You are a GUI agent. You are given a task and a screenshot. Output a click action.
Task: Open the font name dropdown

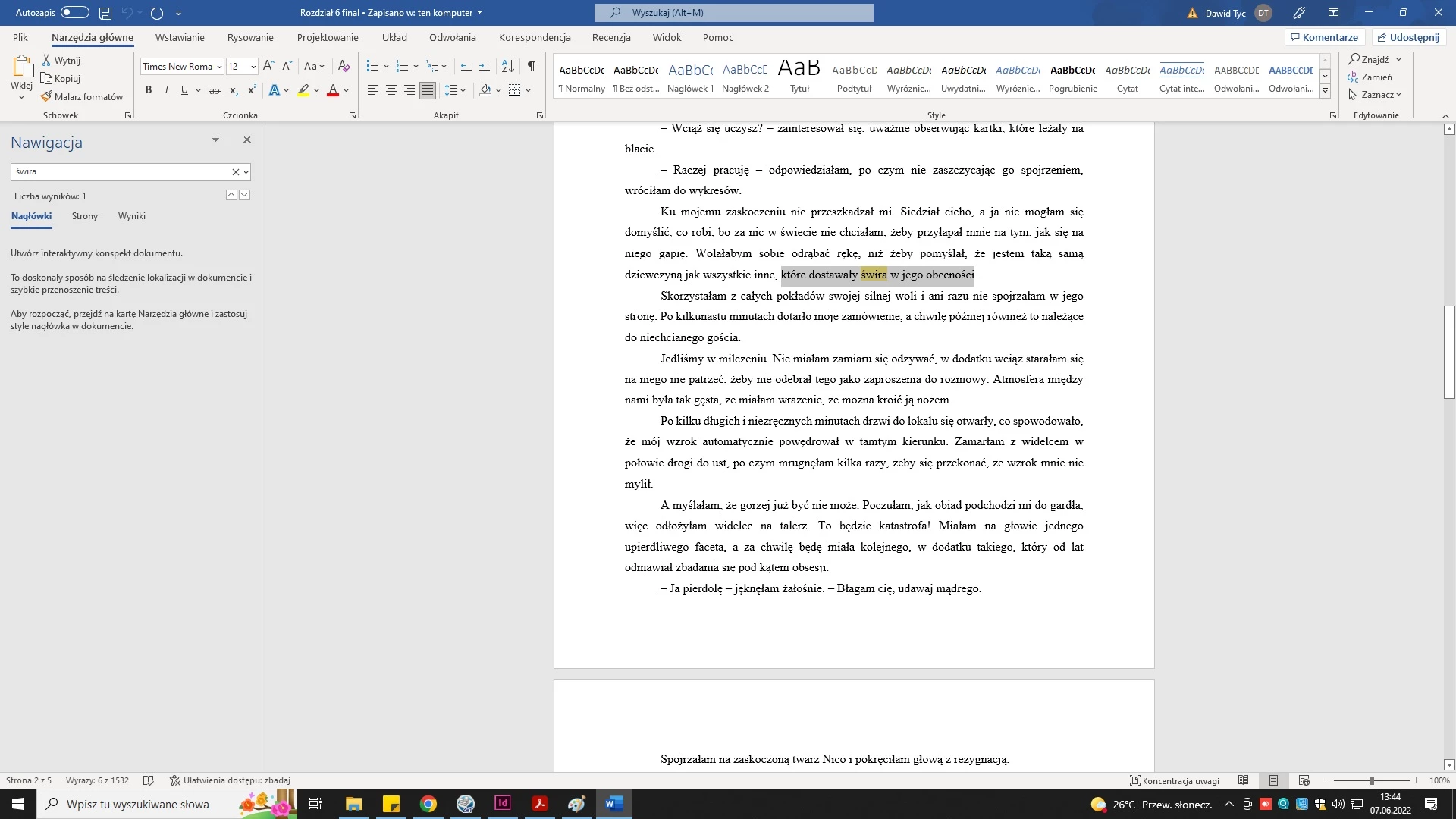point(219,67)
